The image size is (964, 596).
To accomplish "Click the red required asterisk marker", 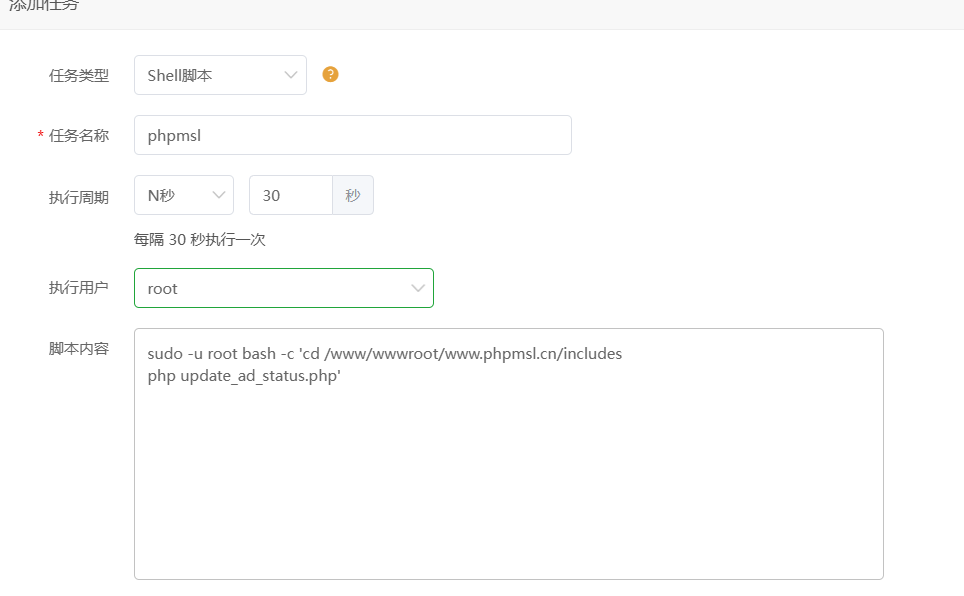I will click(x=41, y=136).
